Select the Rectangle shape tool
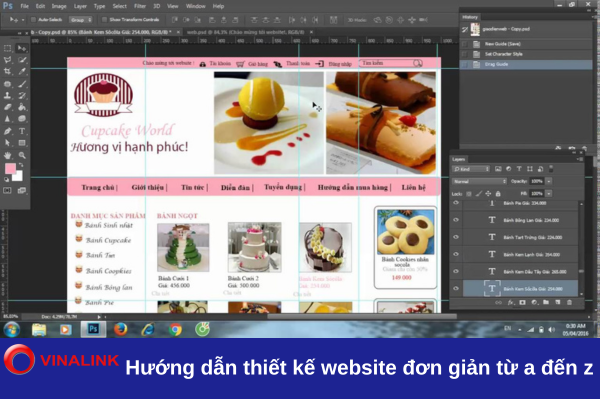Screen dimensions: 600x399 pos(22,143)
